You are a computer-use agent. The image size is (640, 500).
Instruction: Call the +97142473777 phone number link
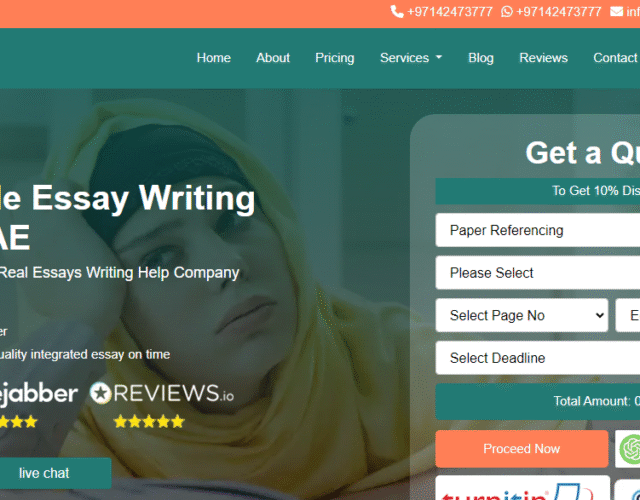pyautogui.click(x=450, y=11)
